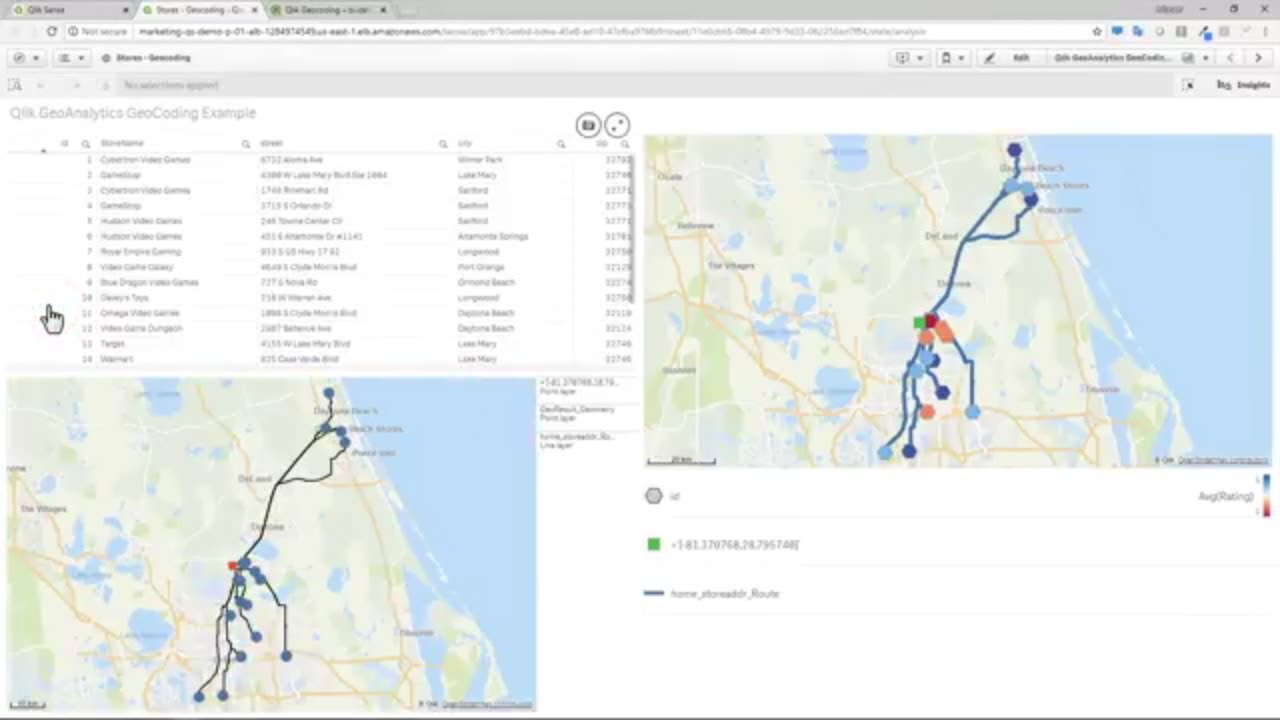Viewport: 1280px width, 720px height.
Task: Go to the next sheet arrow
Action: click(1258, 58)
